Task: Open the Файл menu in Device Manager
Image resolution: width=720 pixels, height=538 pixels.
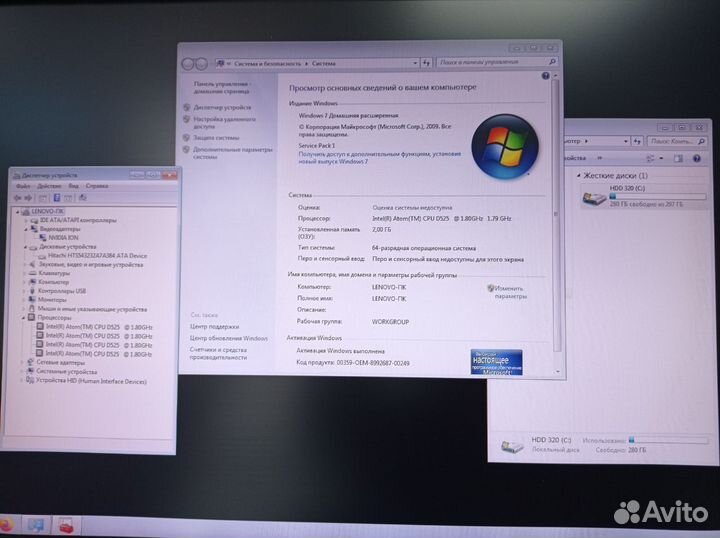Action: click(23, 186)
